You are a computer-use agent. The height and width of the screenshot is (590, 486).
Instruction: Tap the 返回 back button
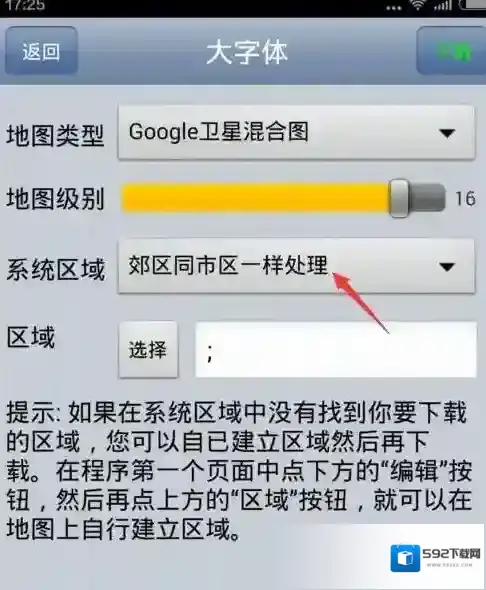(41, 51)
